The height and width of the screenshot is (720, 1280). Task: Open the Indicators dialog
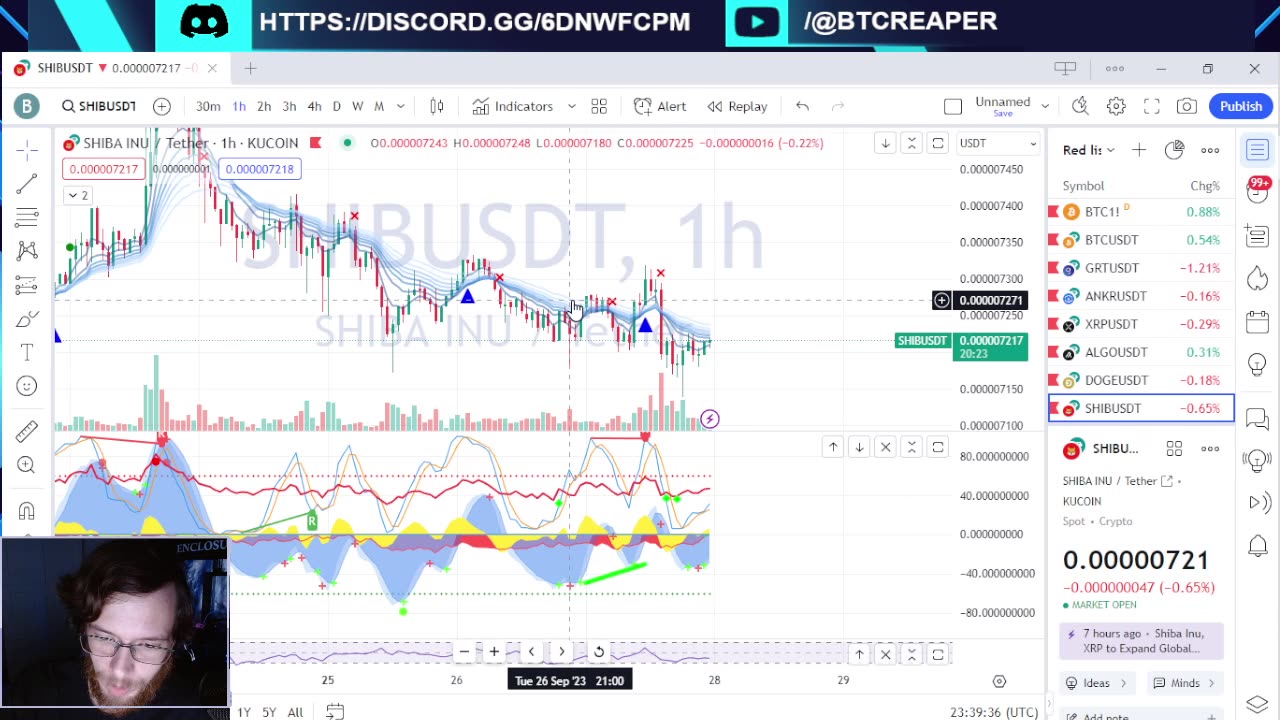513,106
